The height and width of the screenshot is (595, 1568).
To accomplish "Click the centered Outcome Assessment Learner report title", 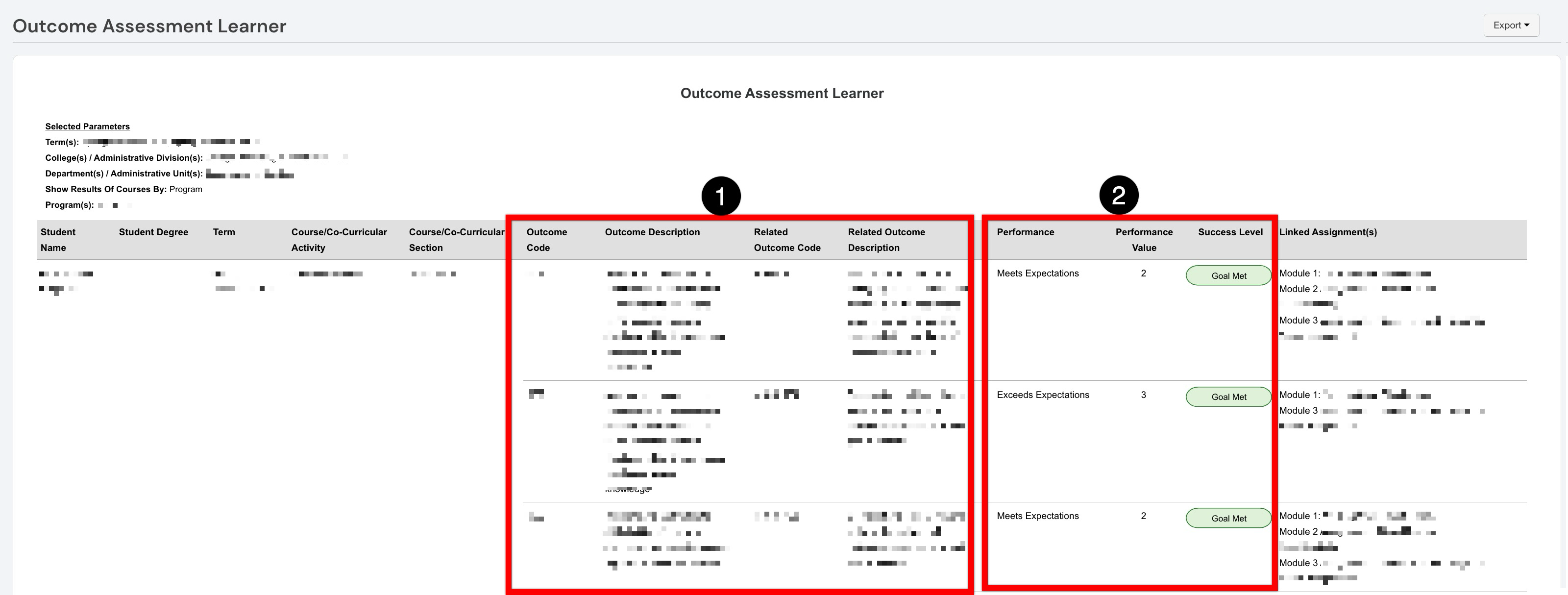I will tap(782, 93).
